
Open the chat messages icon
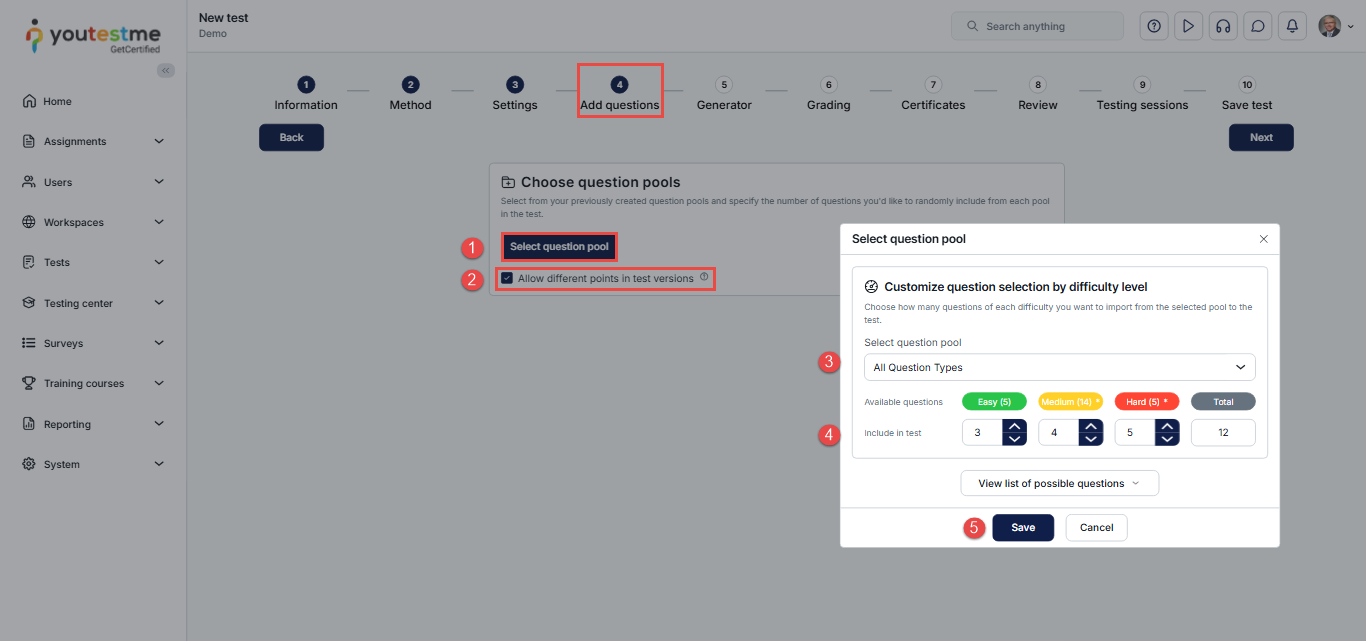click(1257, 27)
